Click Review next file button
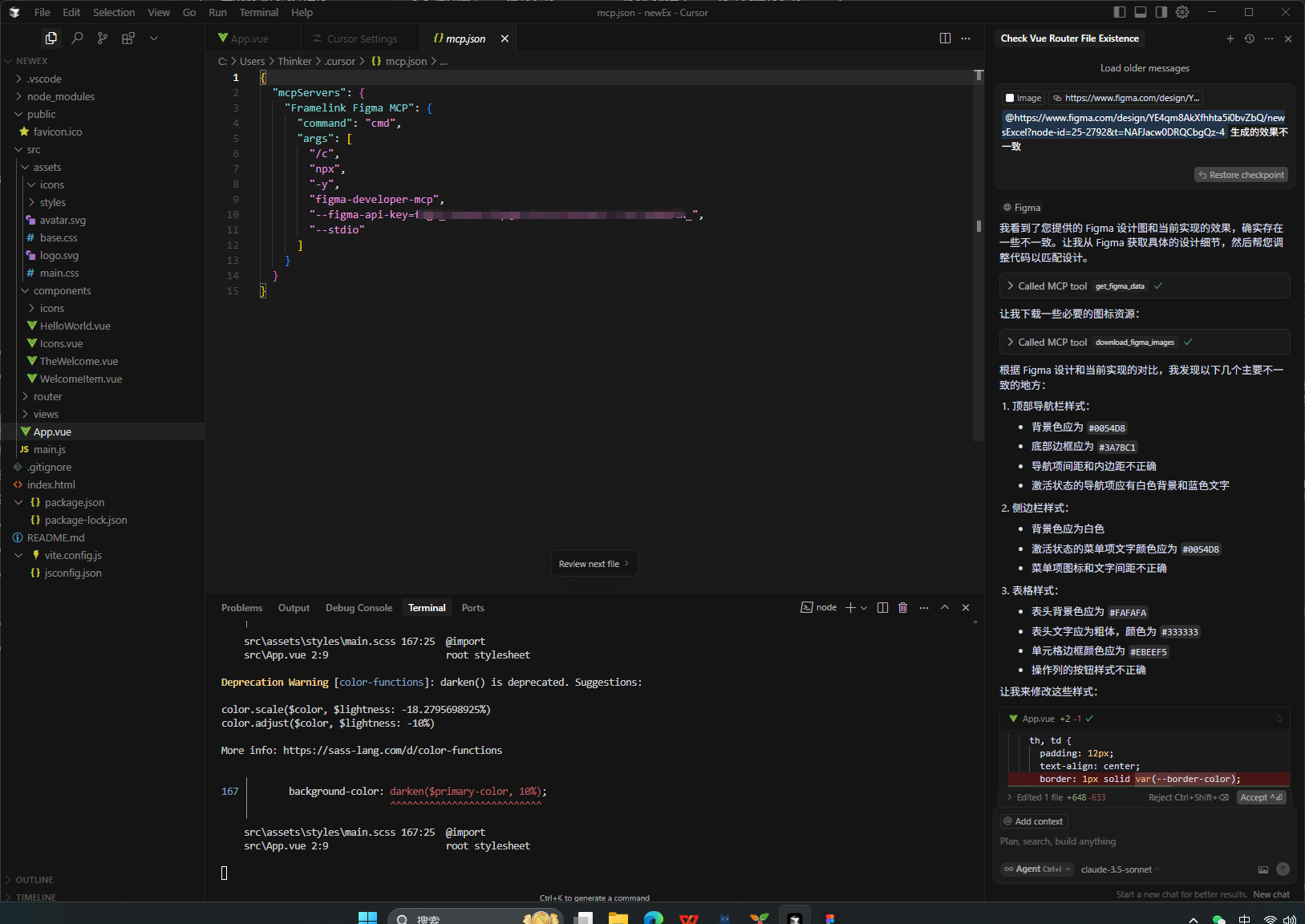1305x924 pixels. (x=594, y=564)
